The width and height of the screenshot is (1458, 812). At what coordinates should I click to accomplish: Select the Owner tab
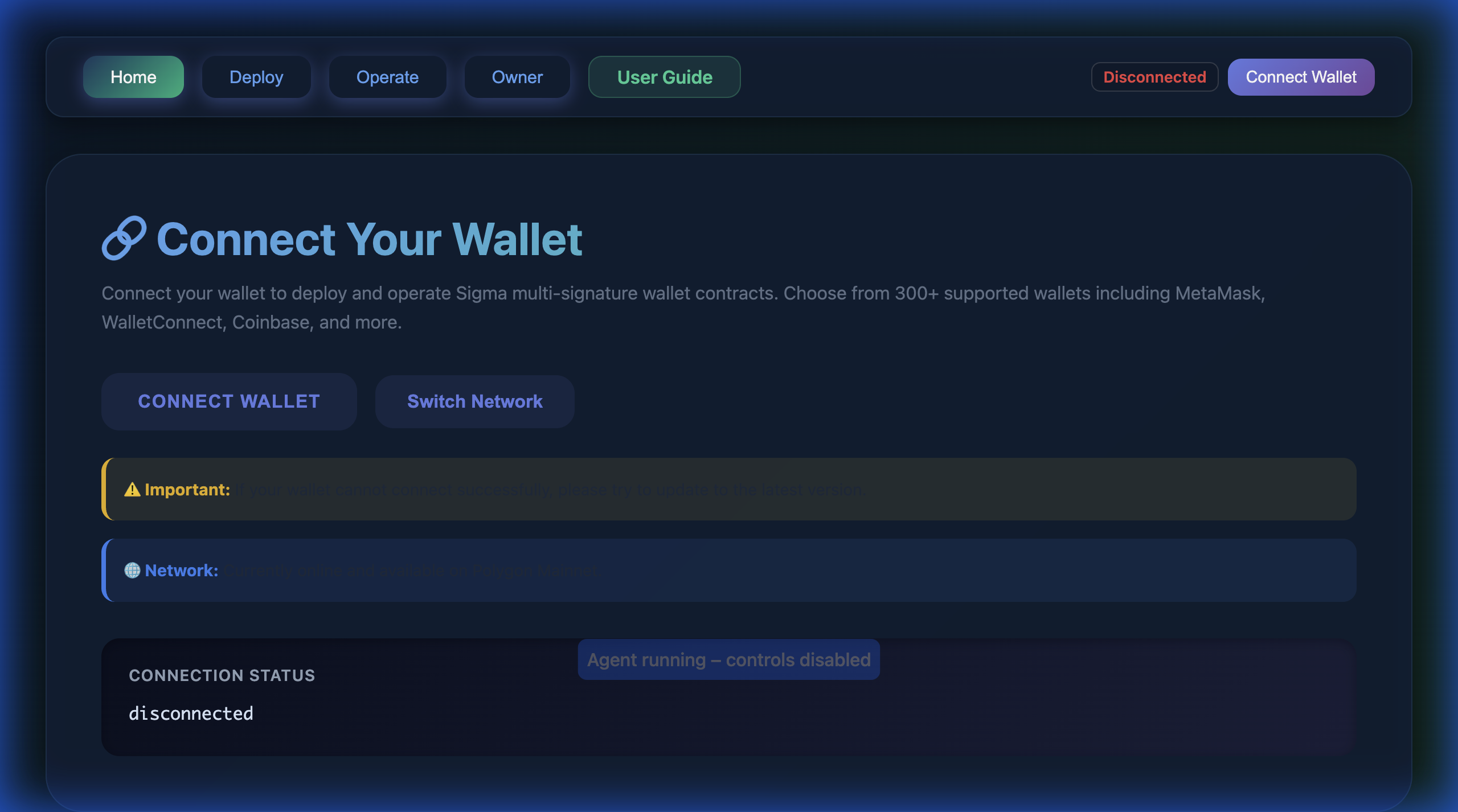517,77
